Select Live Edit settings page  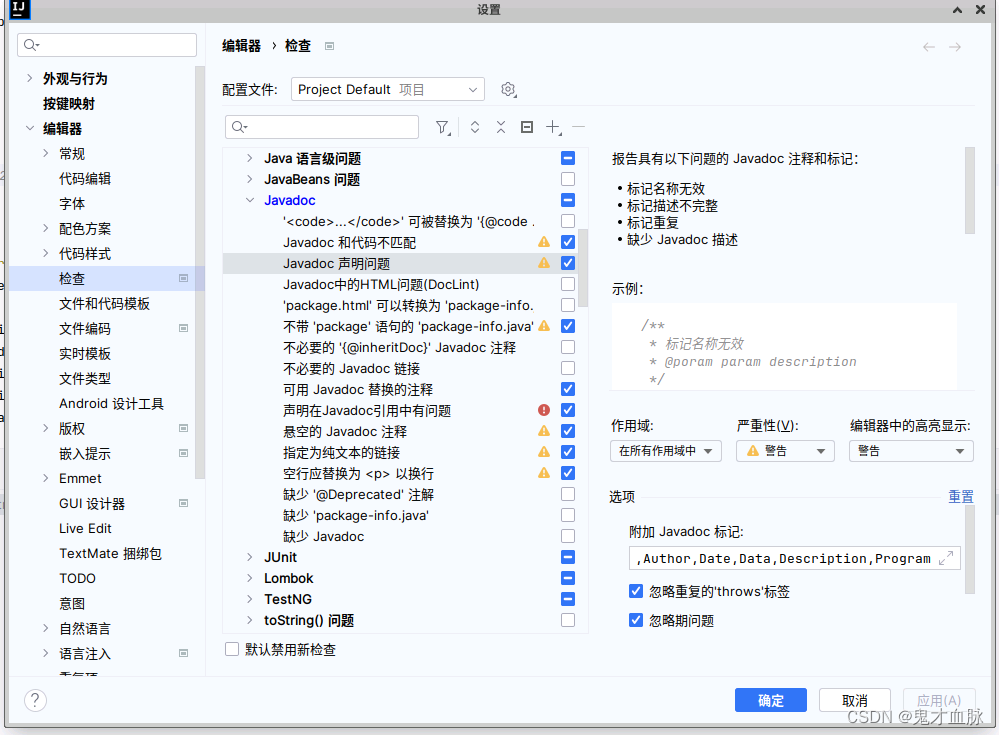pyautogui.click(x=85, y=529)
